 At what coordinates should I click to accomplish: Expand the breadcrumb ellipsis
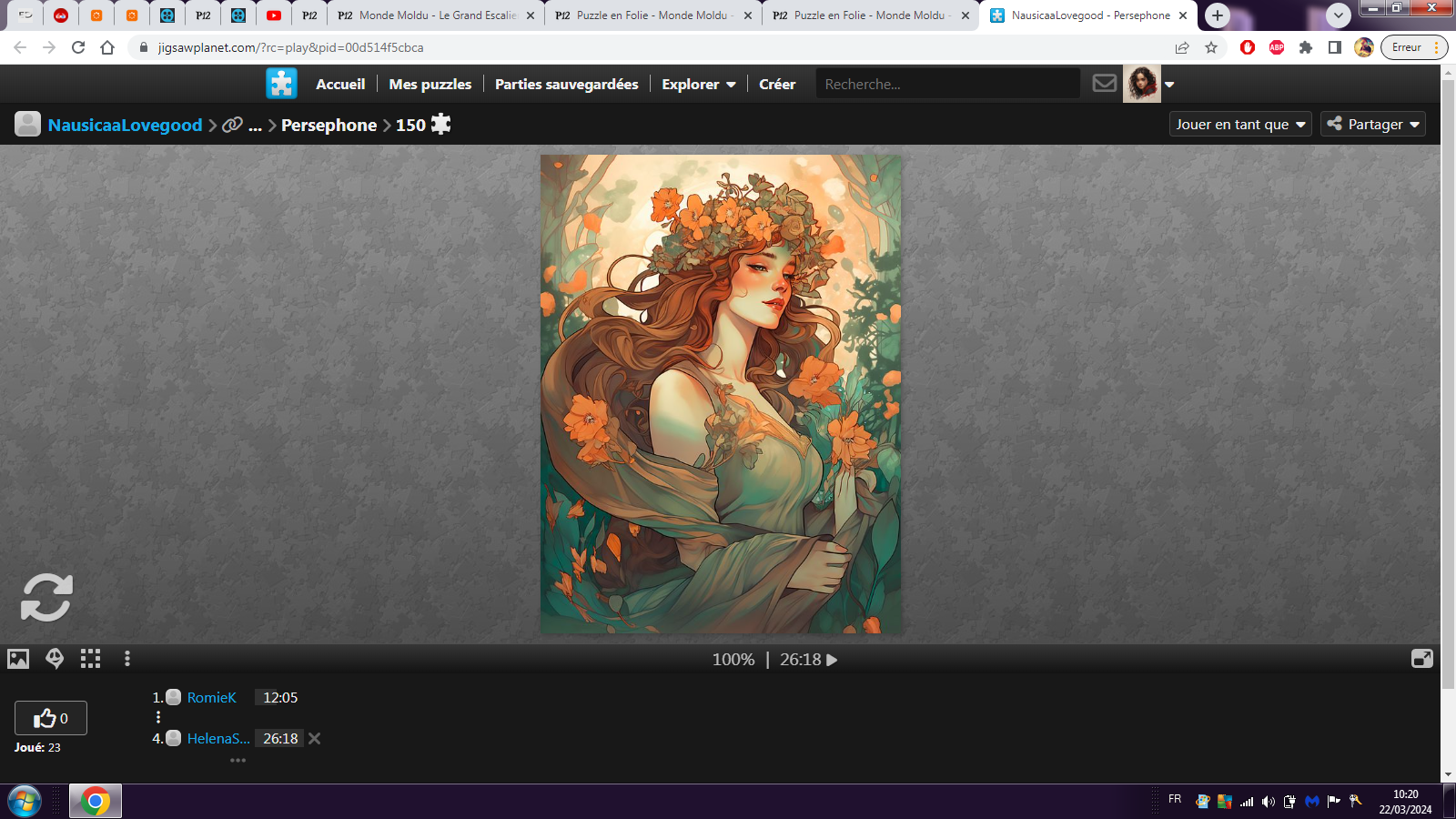click(x=256, y=126)
